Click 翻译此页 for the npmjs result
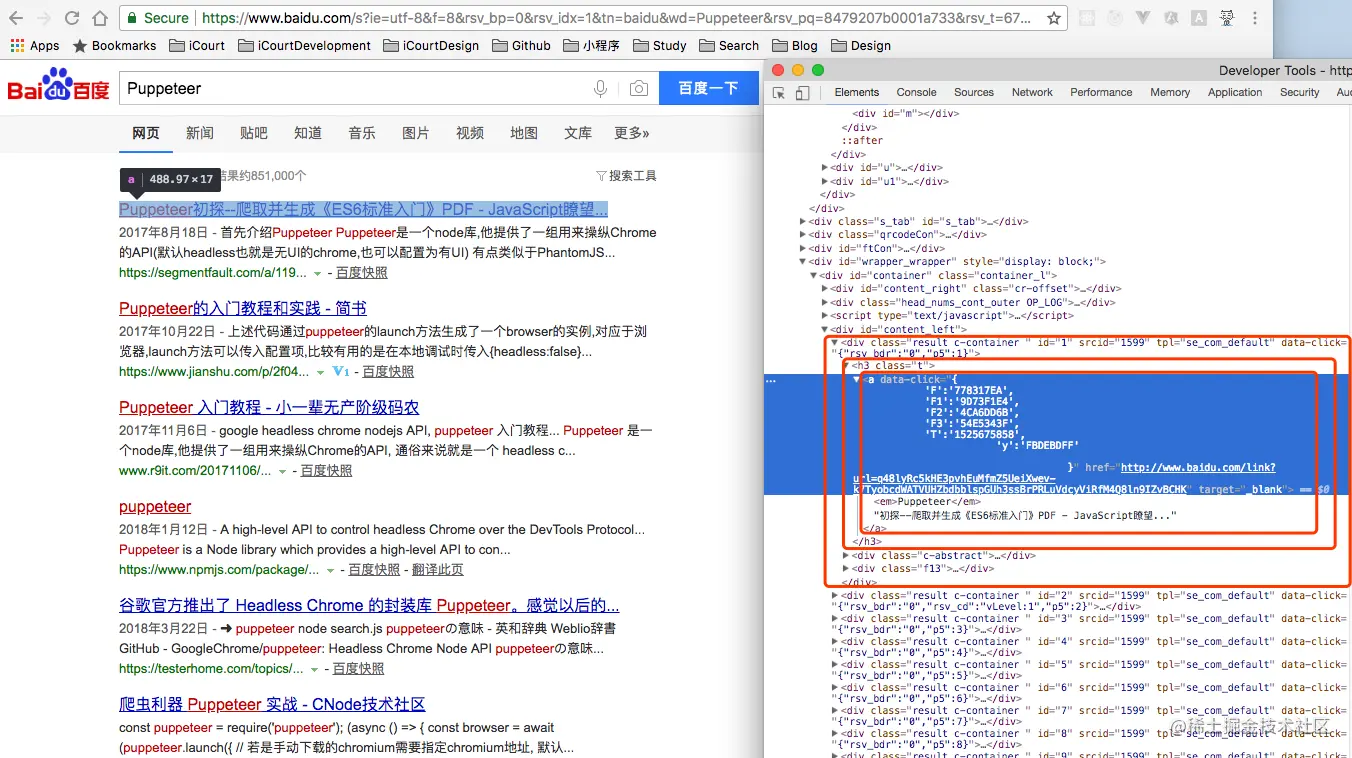This screenshot has height=758, width=1352. point(438,570)
